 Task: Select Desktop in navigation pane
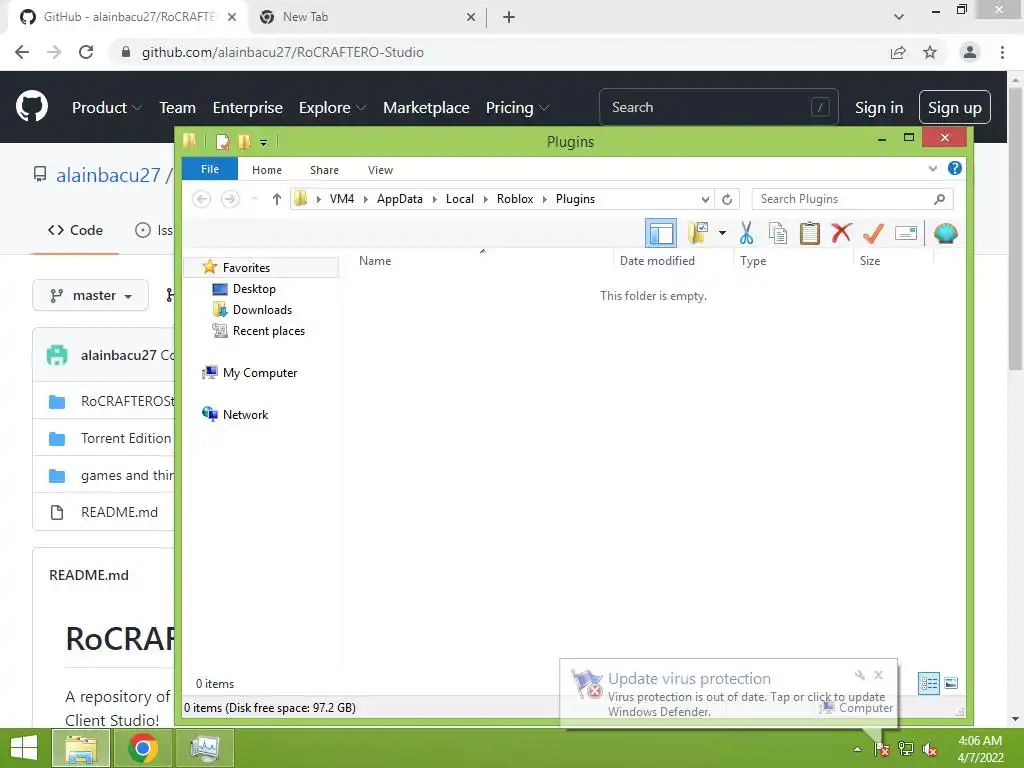254,289
